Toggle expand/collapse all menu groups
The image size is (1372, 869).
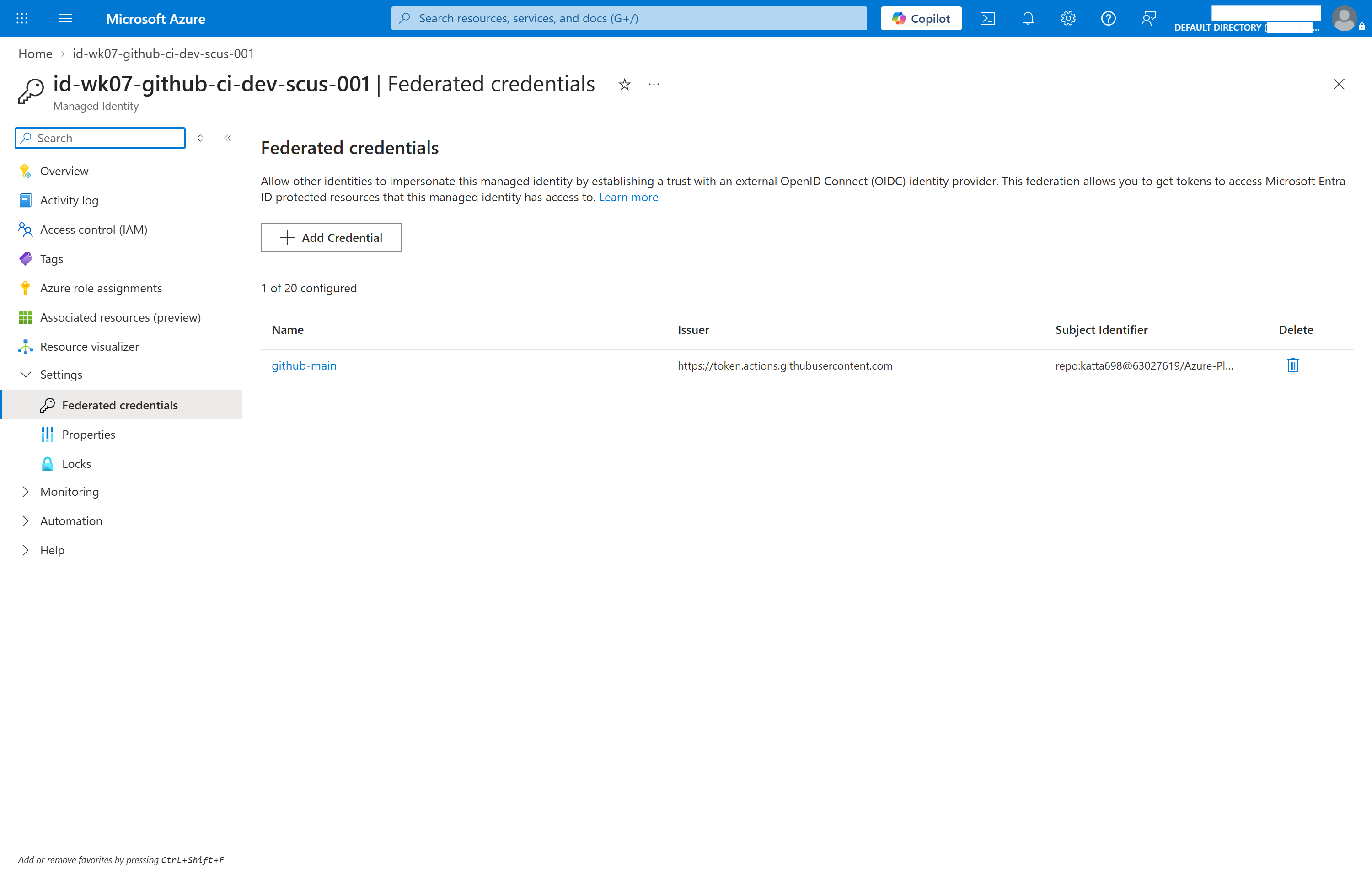point(200,138)
